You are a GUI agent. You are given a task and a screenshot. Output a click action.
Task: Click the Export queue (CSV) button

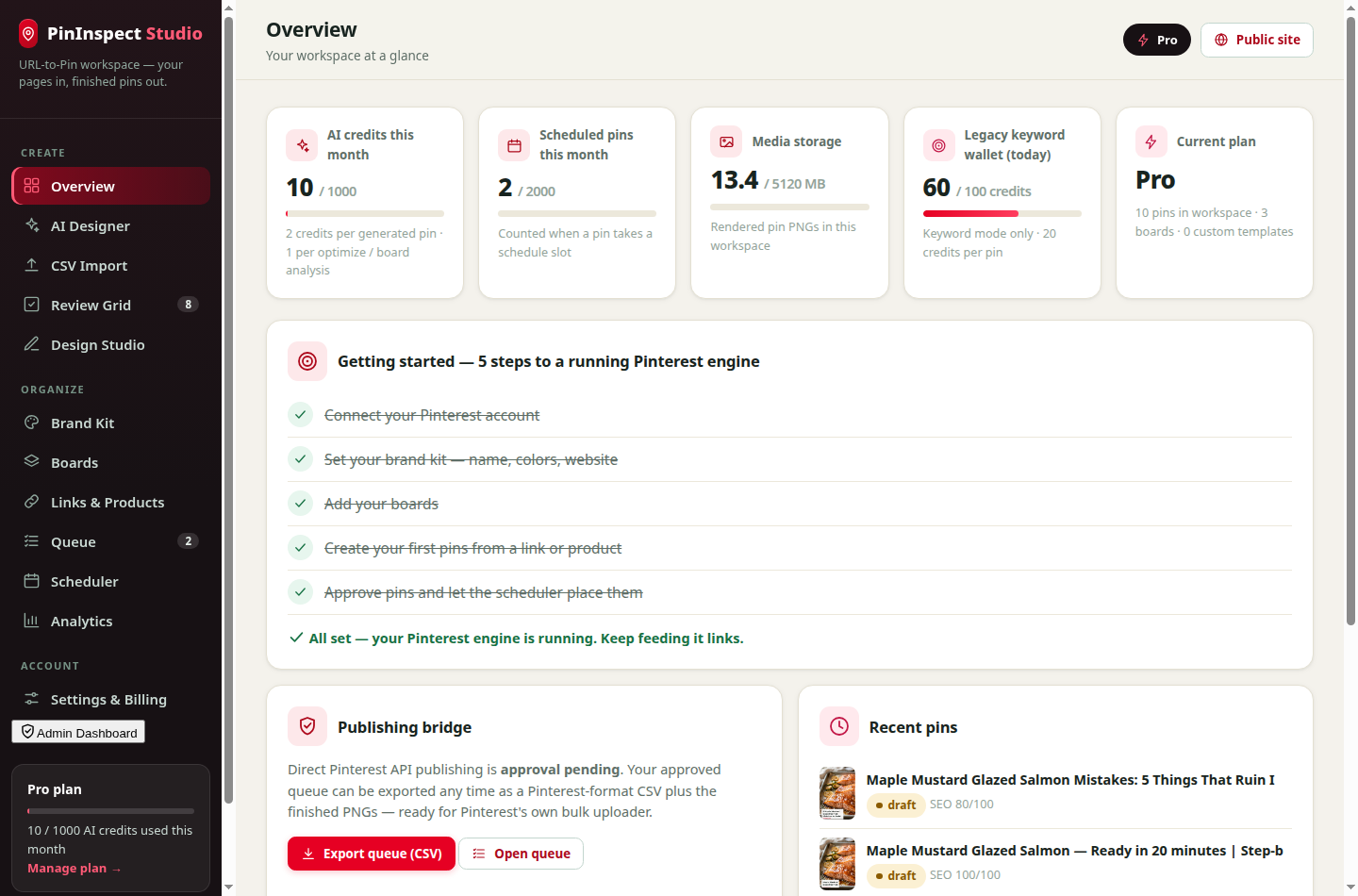pos(372,854)
